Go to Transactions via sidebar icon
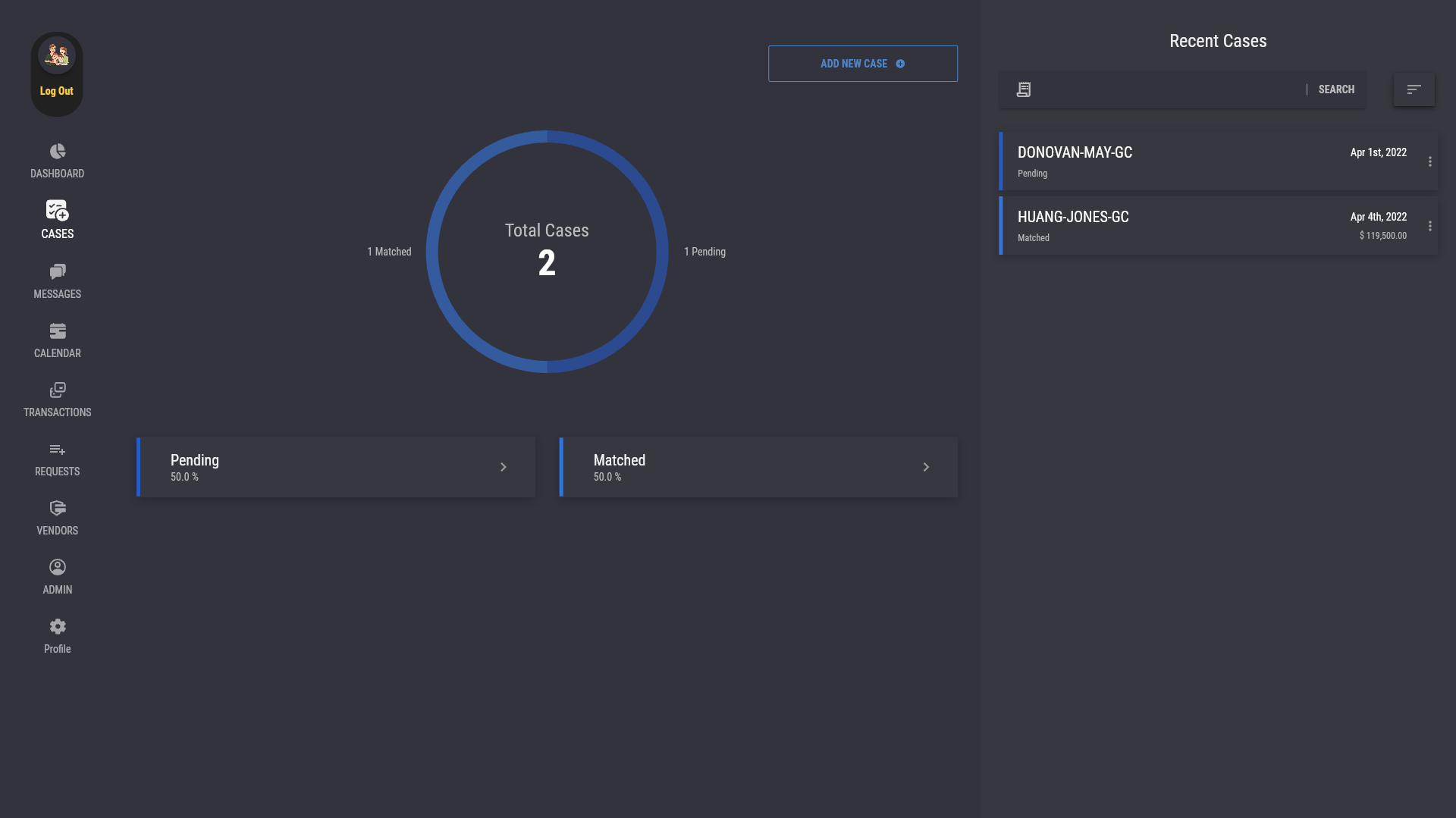The image size is (1456, 818). [58, 390]
